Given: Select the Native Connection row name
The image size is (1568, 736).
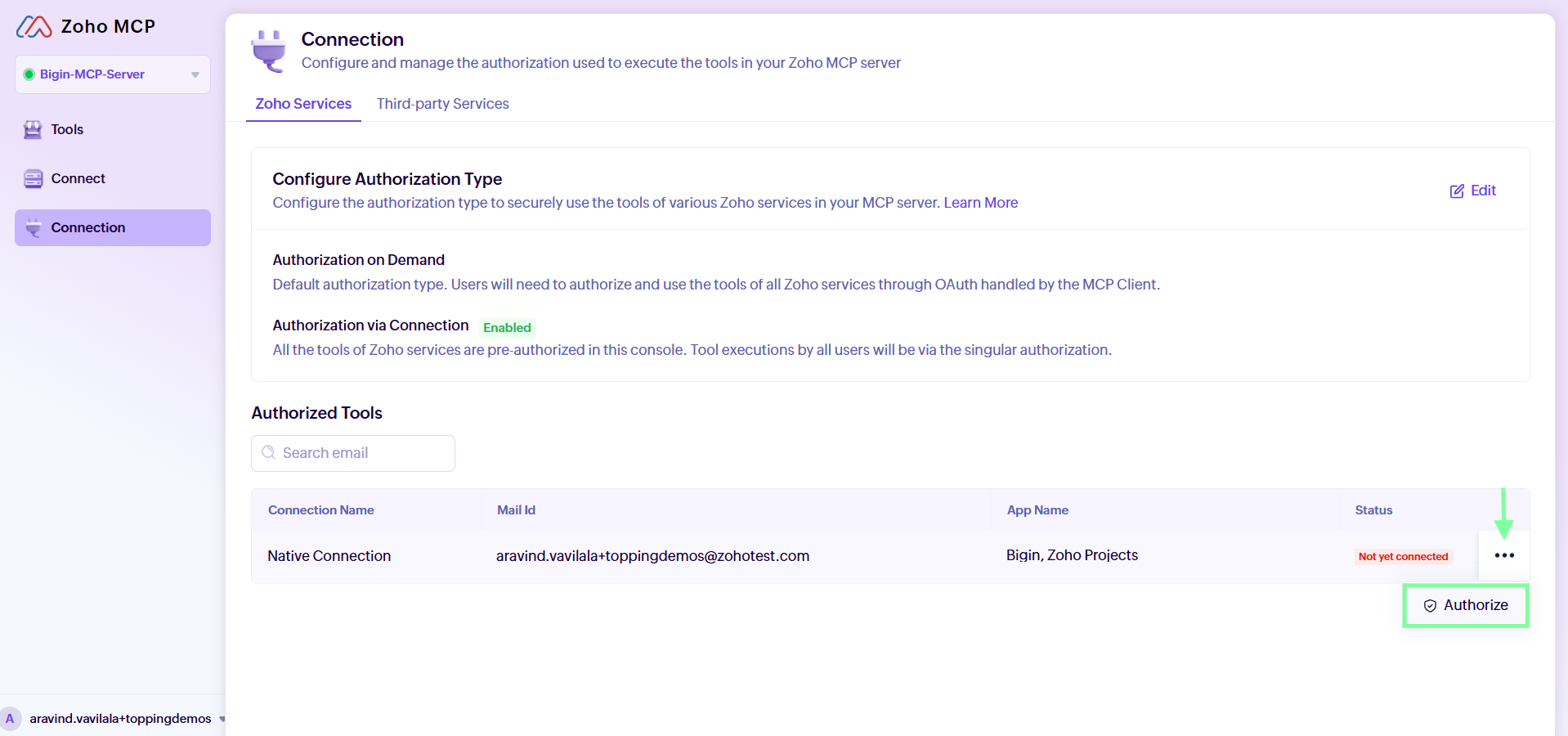Looking at the screenshot, I should coord(329,556).
